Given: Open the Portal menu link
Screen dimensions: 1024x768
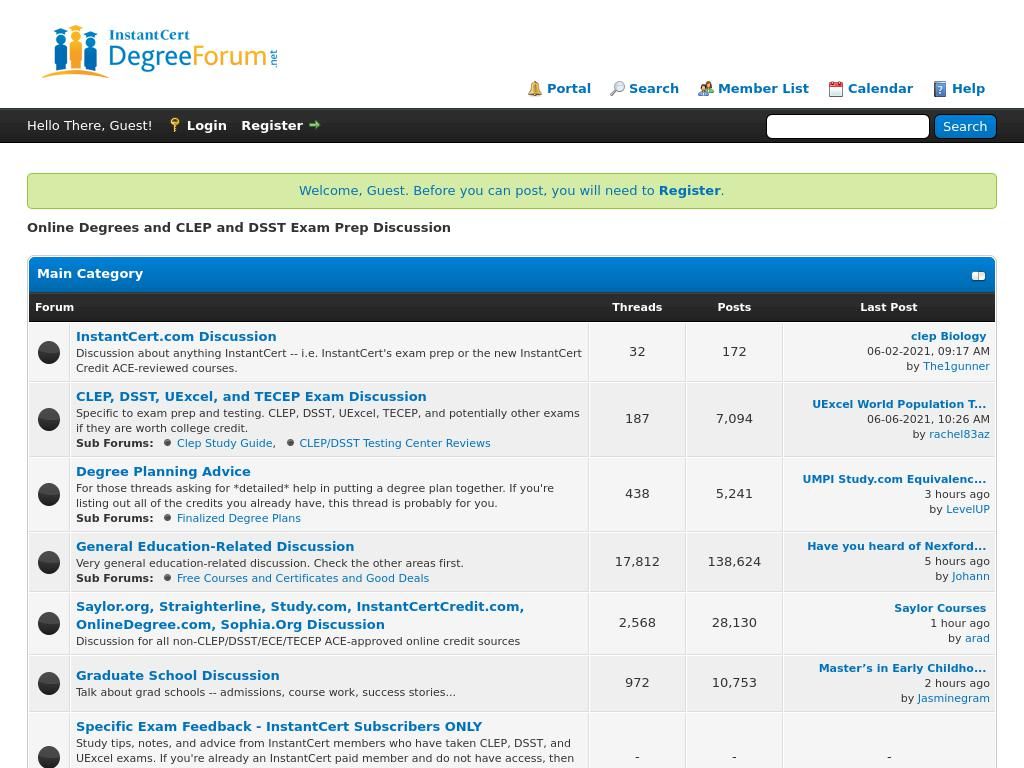Looking at the screenshot, I should (x=569, y=88).
